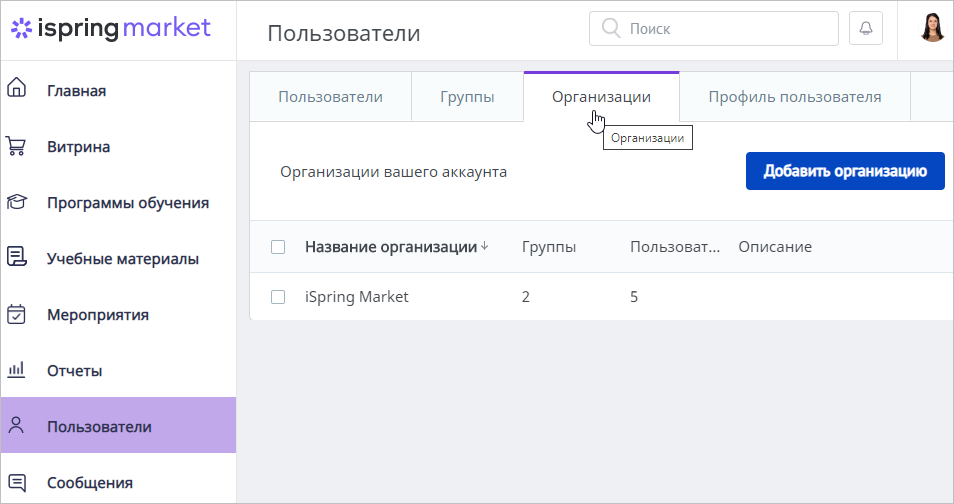This screenshot has width=954, height=504.
Task: Sort by the Название организации column header
Action: tap(391, 247)
